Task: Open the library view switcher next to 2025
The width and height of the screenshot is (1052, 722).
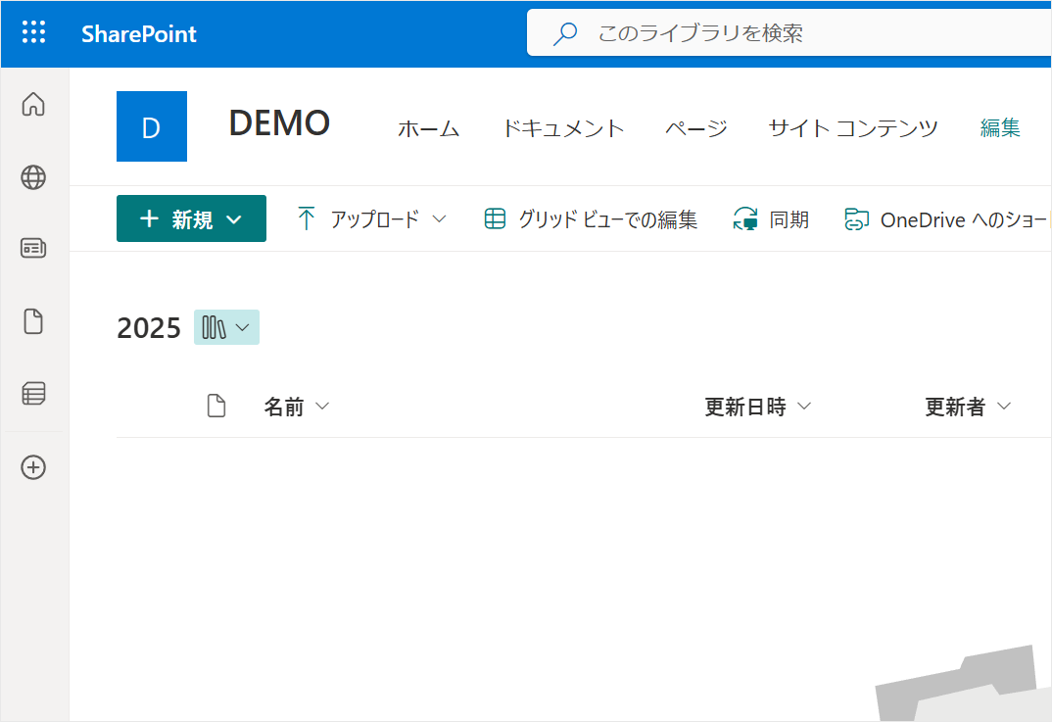Action: (226, 328)
